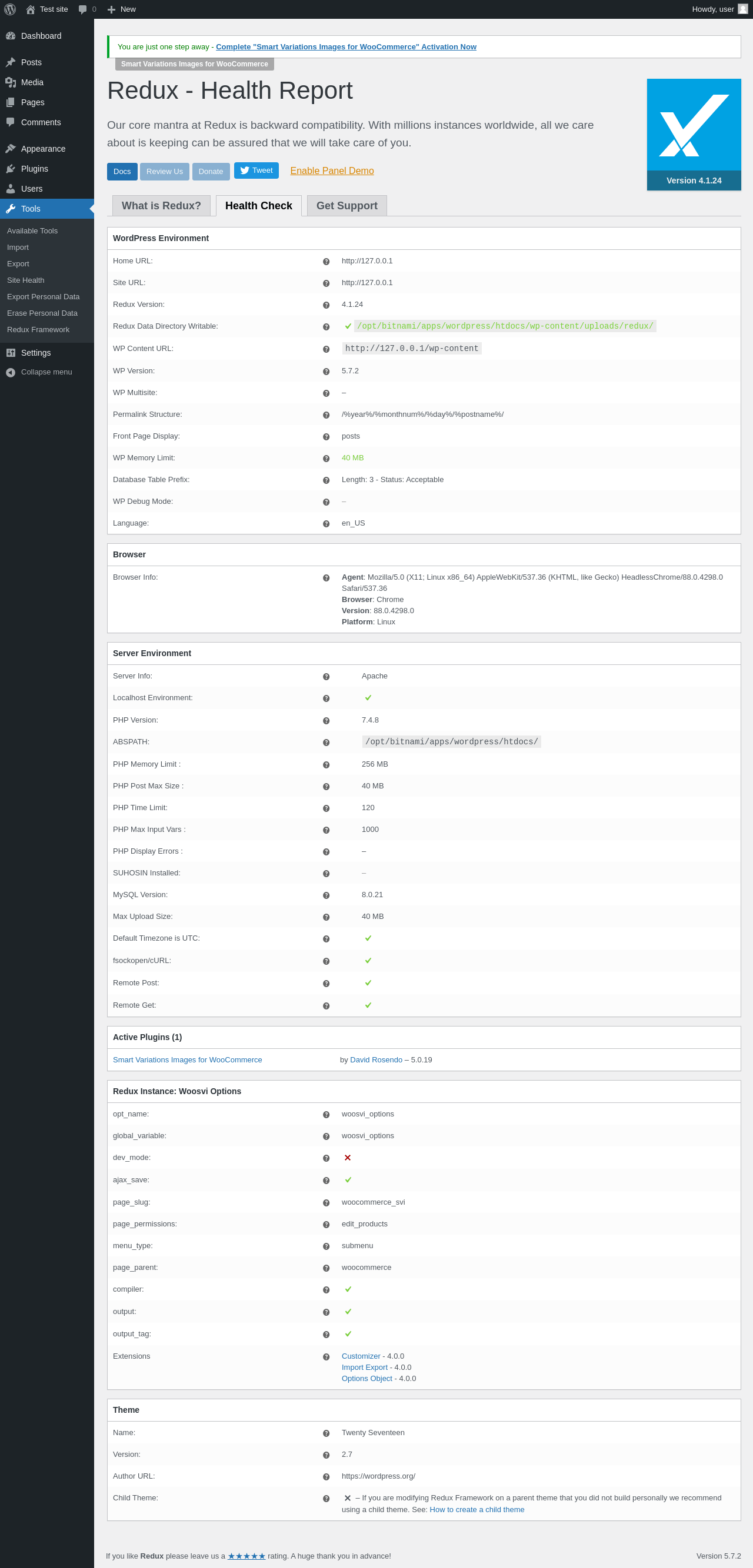The width and height of the screenshot is (753, 1568).
Task: Click the Tweet button
Action: 256,170
